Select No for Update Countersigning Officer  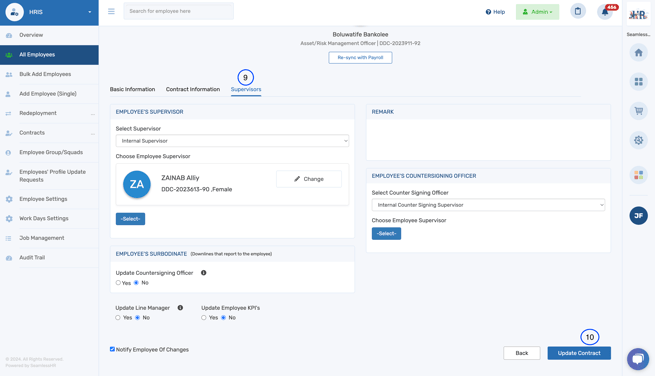[136, 283]
